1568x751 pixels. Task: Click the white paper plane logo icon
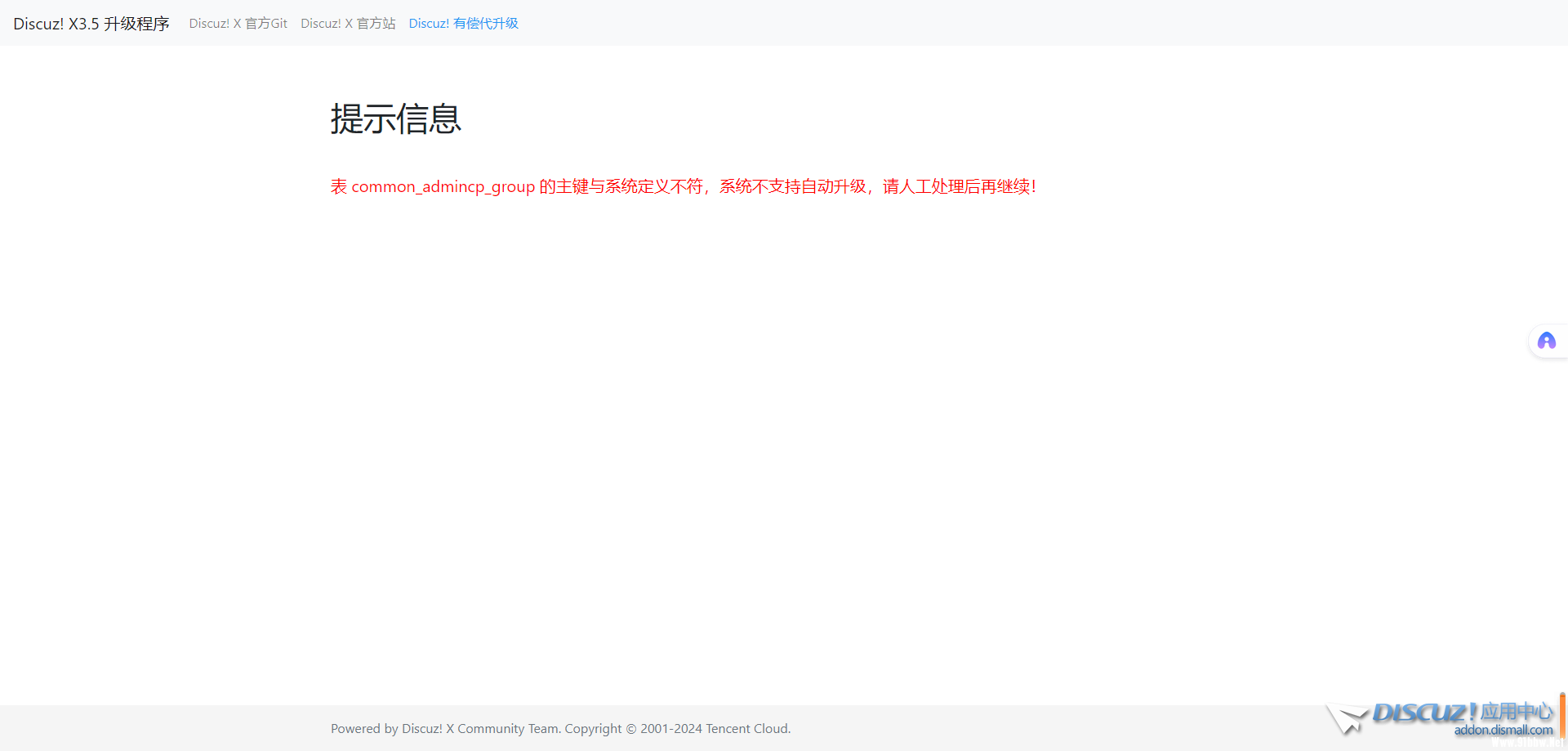(1346, 718)
